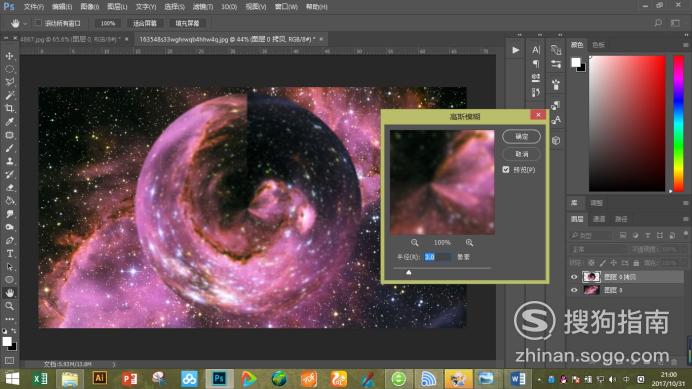Click the Gaussian Blur preview thumbnail
This screenshot has width=692, height=389.
click(x=442, y=182)
